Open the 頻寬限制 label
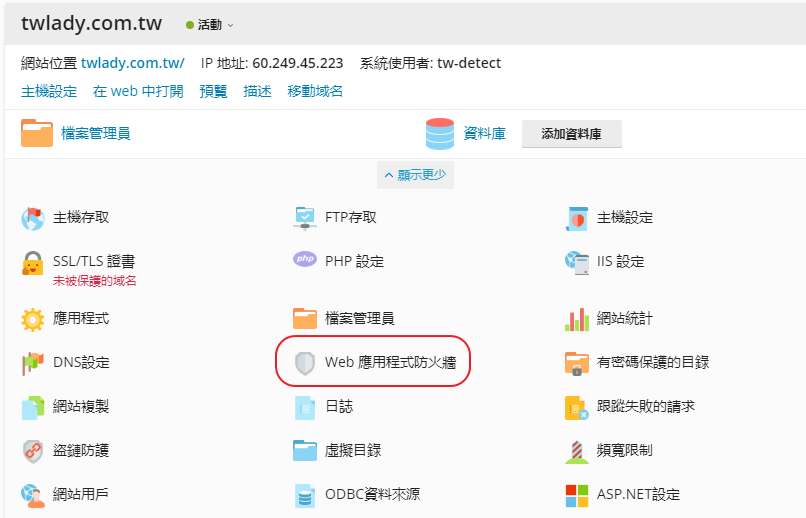Image resolution: width=806 pixels, height=518 pixels. [625, 450]
